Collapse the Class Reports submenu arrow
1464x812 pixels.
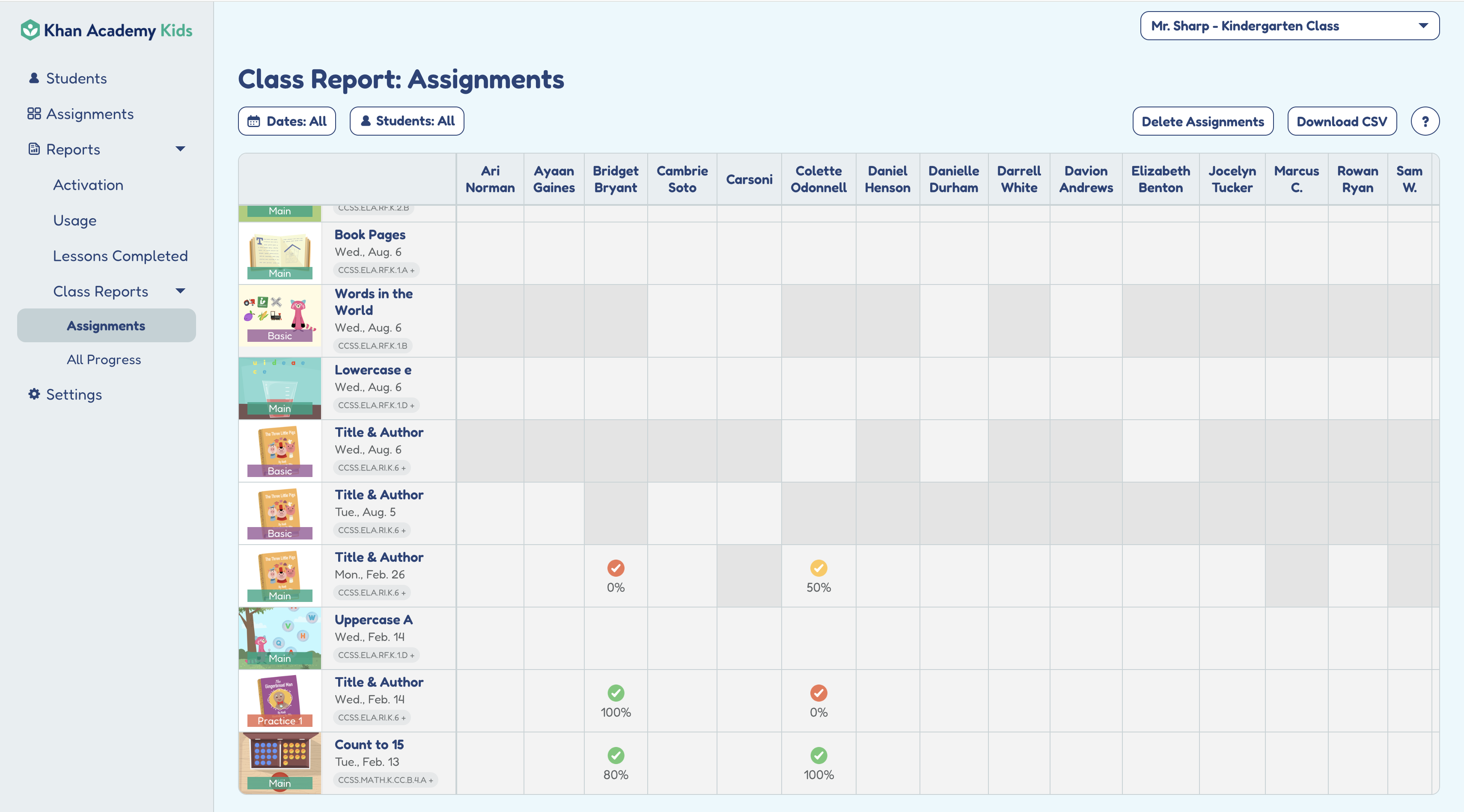pos(180,291)
